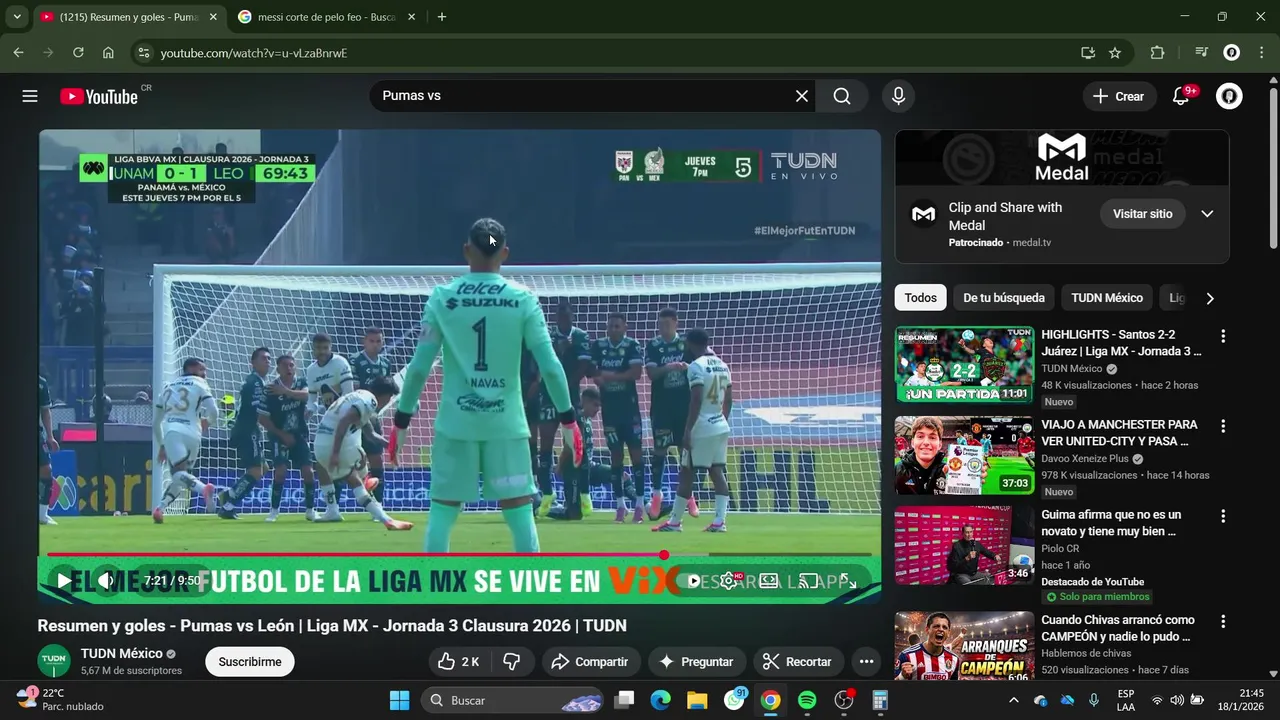Select the Todos filter chip
Image resolution: width=1280 pixels, height=720 pixels.
click(921, 298)
